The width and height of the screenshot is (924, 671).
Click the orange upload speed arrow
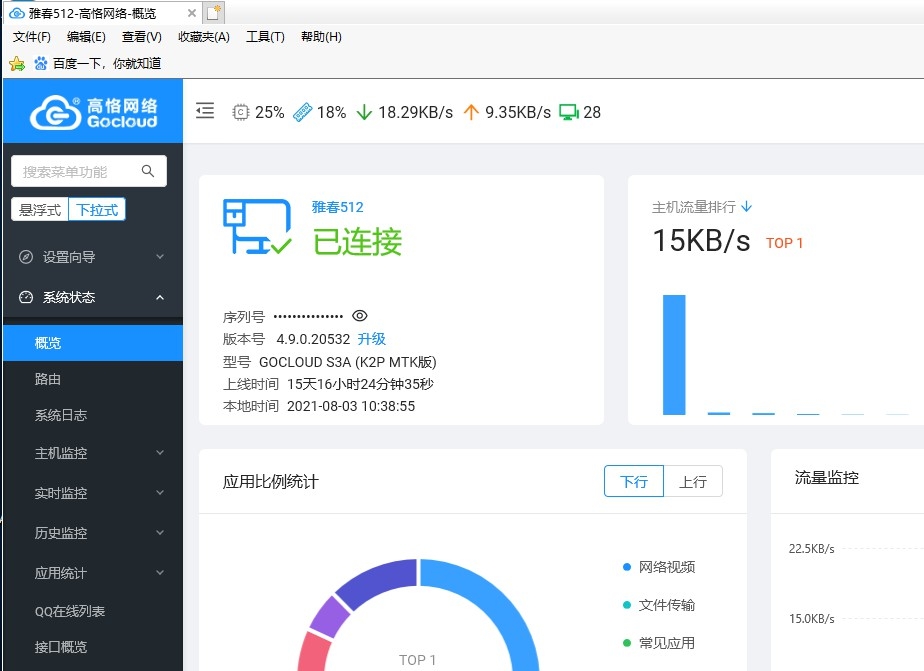pyautogui.click(x=472, y=112)
